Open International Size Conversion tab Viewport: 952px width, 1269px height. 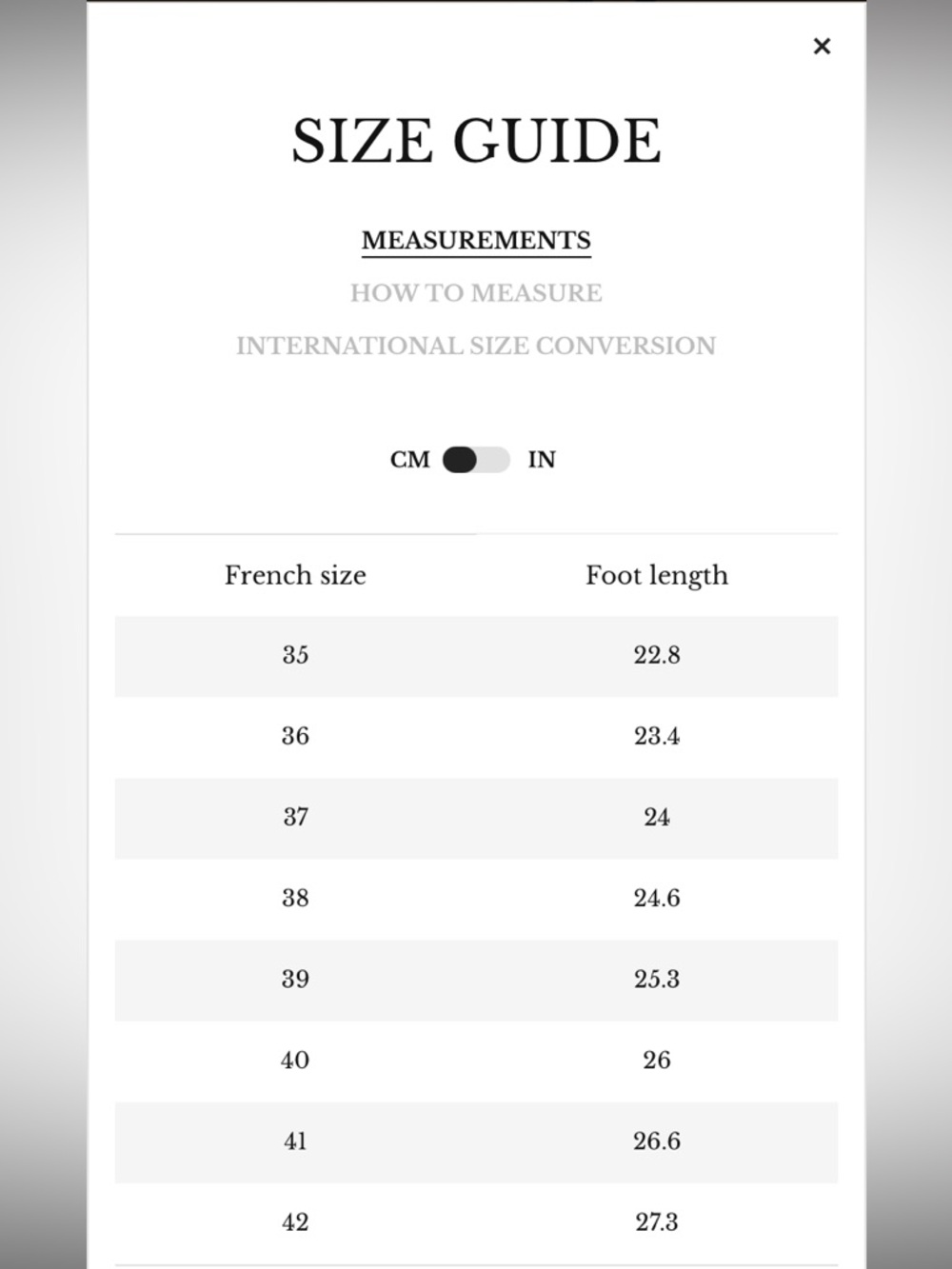click(476, 346)
